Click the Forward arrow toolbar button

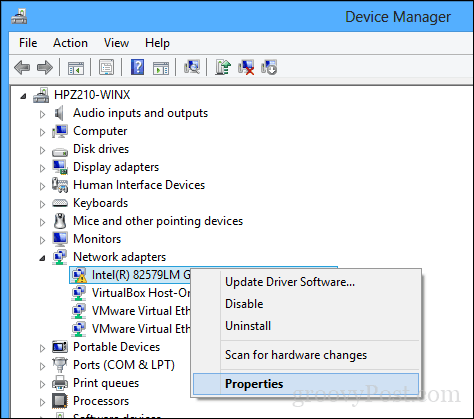[x=45, y=68]
